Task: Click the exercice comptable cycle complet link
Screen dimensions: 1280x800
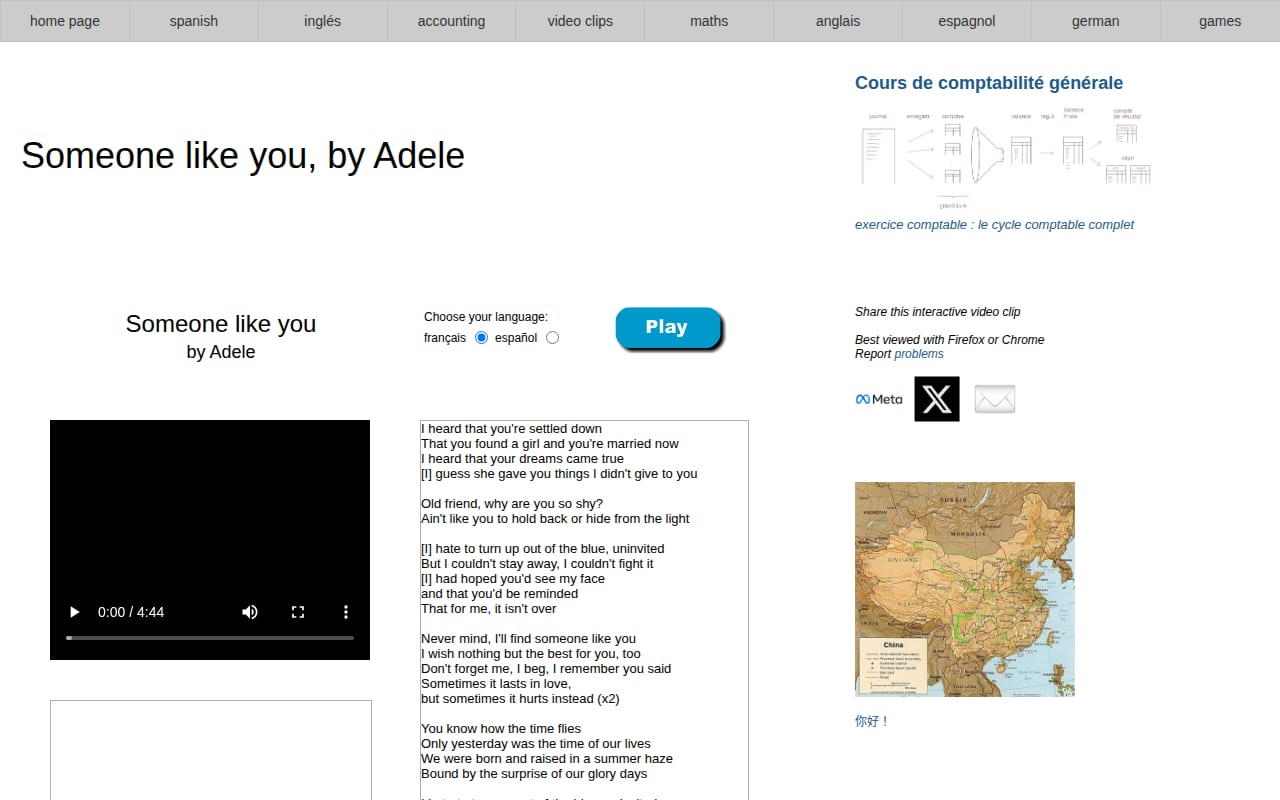Action: click(994, 225)
